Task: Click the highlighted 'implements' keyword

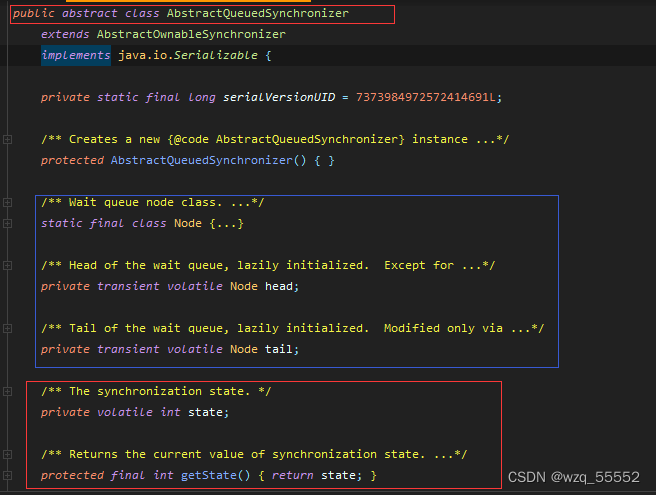Action: point(76,55)
